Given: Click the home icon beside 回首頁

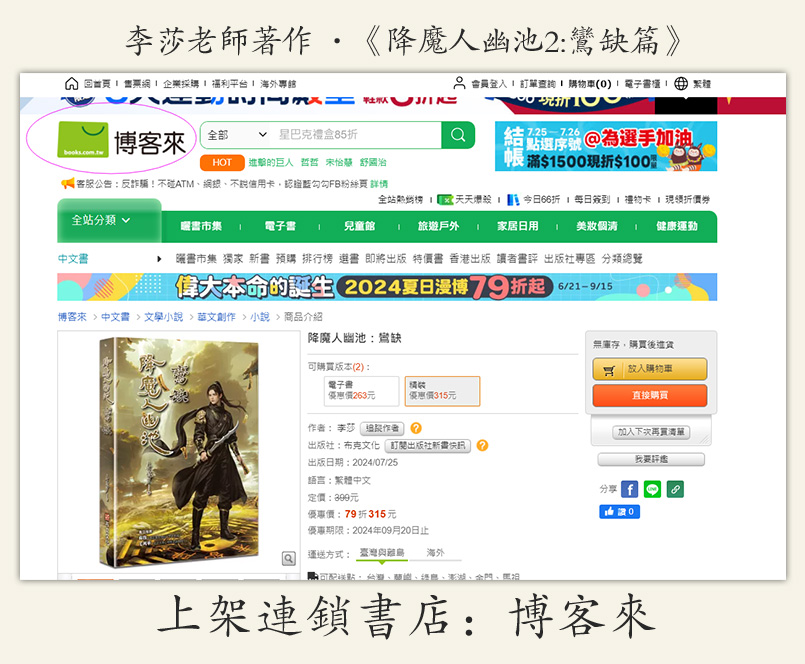Looking at the screenshot, I should [x=71, y=83].
